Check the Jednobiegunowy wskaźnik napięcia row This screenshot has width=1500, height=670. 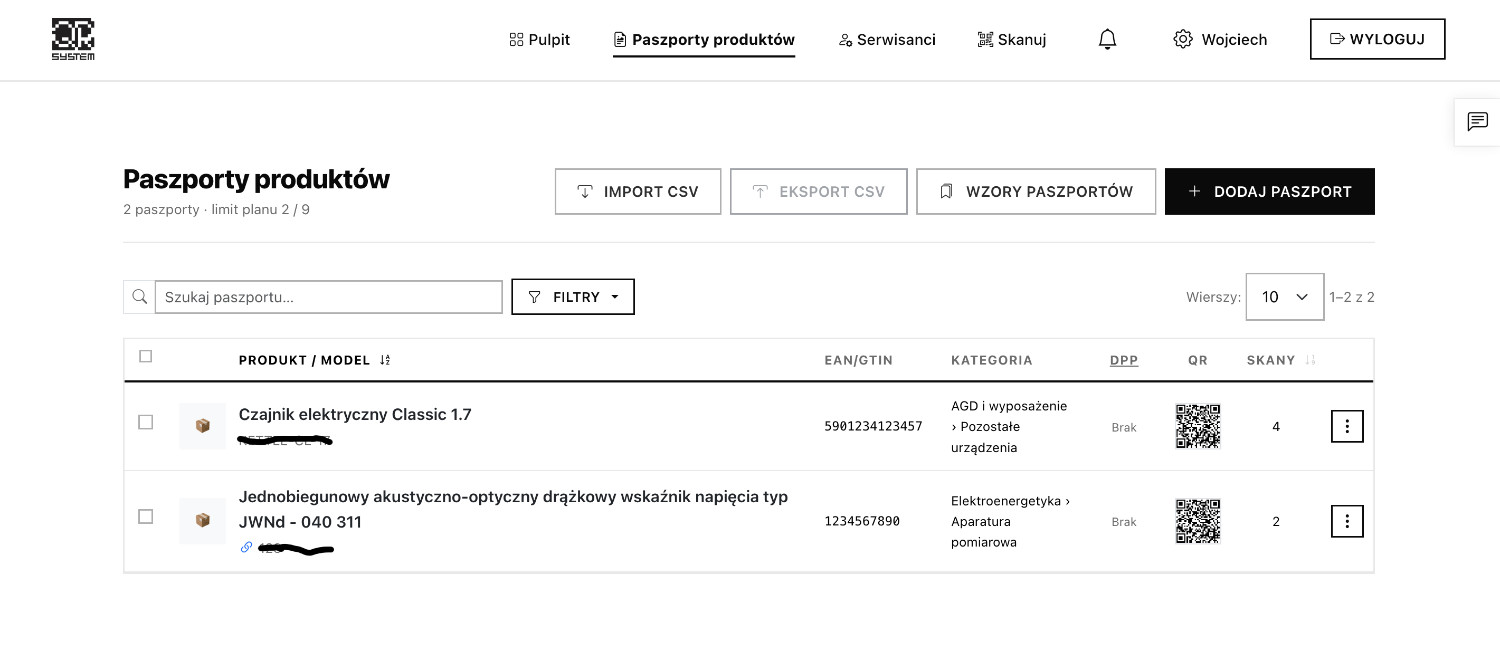[146, 516]
